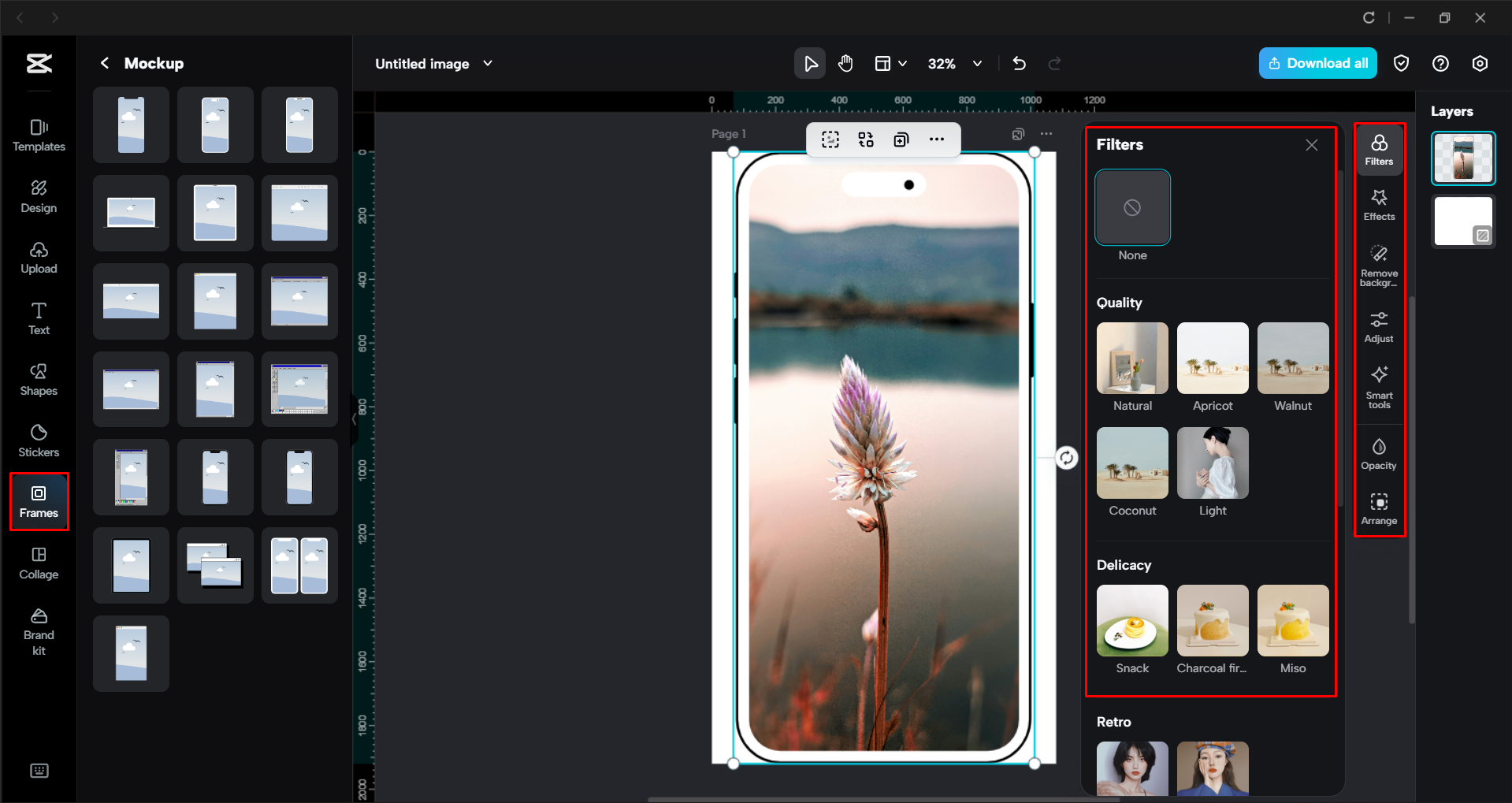This screenshot has width=1512, height=803.
Task: Open the Opacity control
Action: [x=1378, y=452]
